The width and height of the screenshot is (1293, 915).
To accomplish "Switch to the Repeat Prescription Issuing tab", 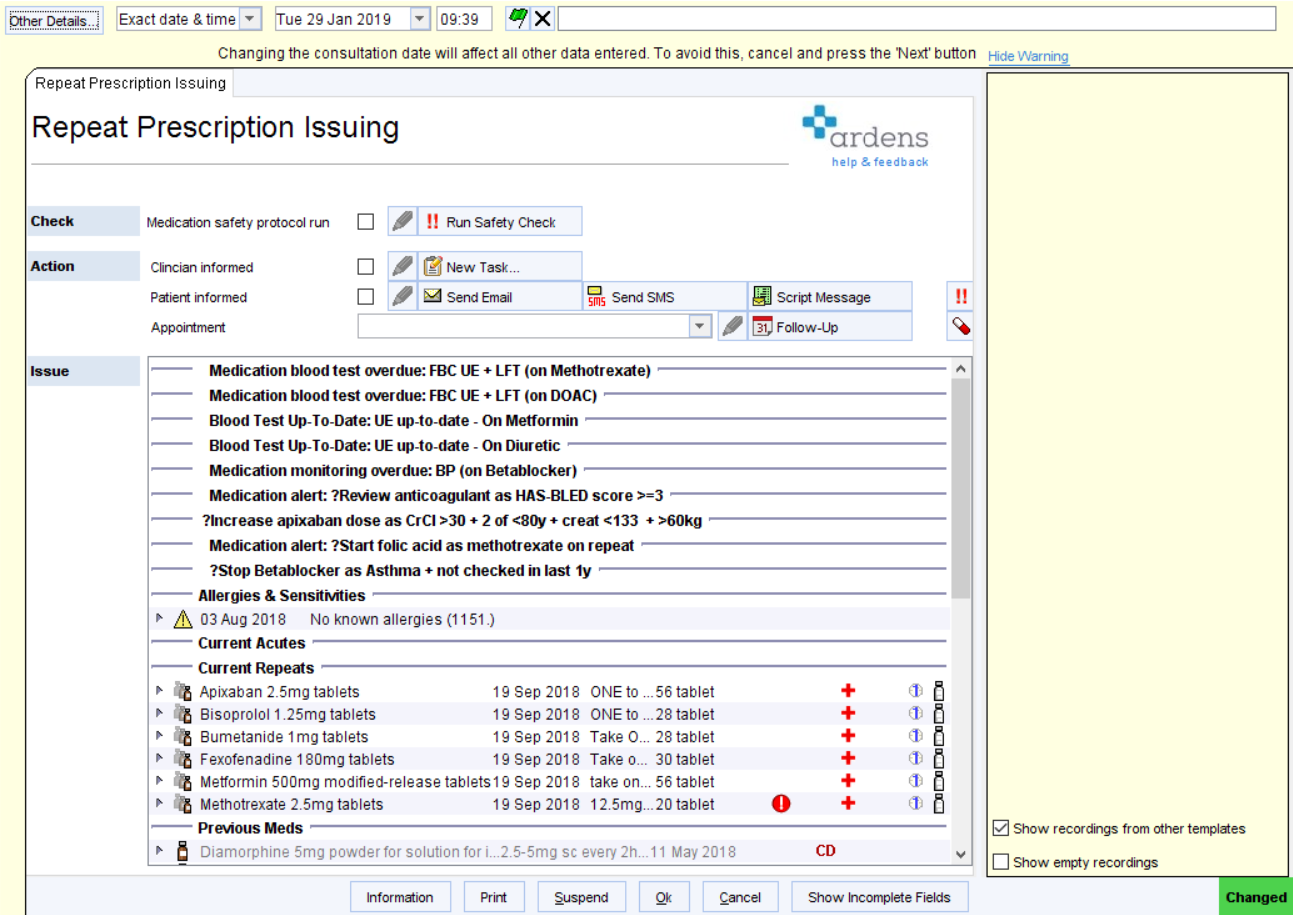I will click(x=128, y=84).
